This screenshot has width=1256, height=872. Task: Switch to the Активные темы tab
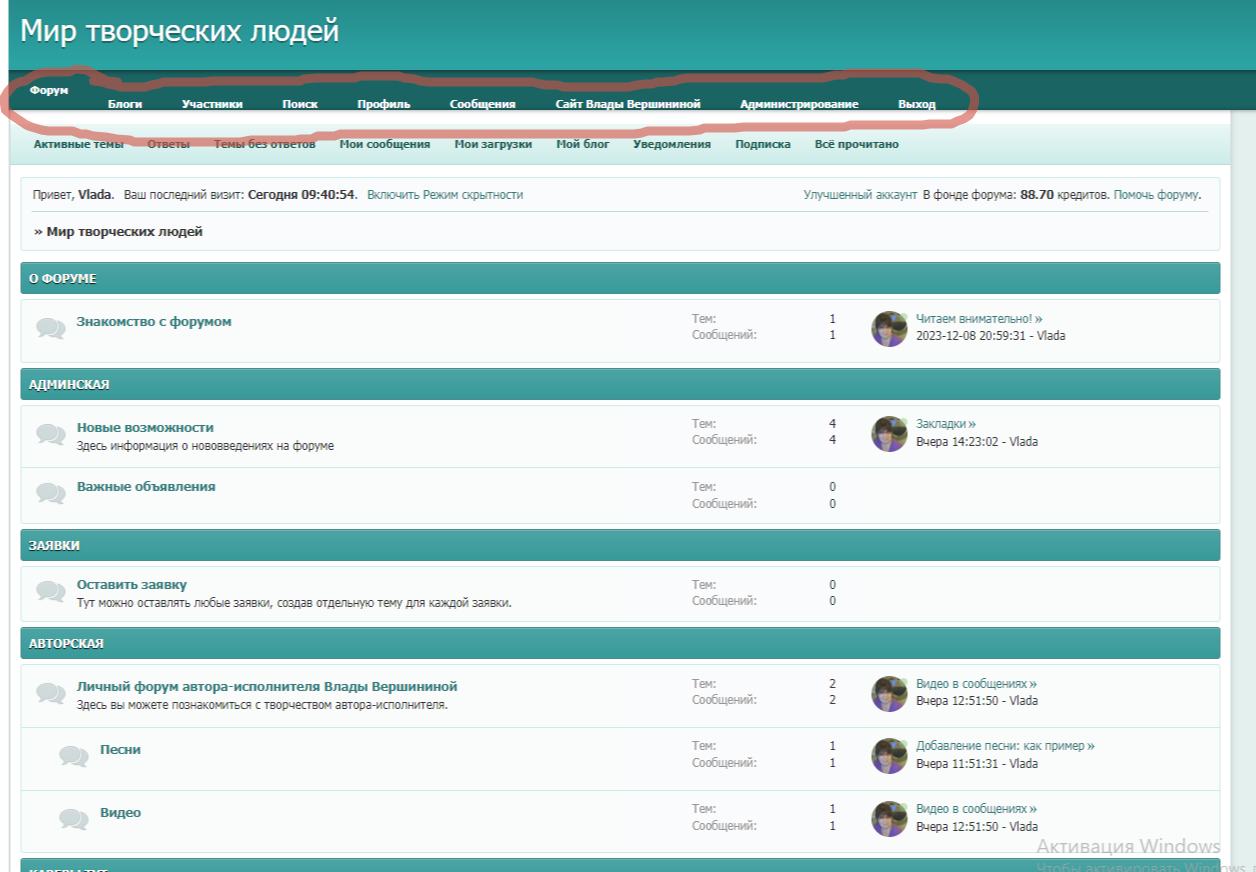pyautogui.click(x=79, y=144)
